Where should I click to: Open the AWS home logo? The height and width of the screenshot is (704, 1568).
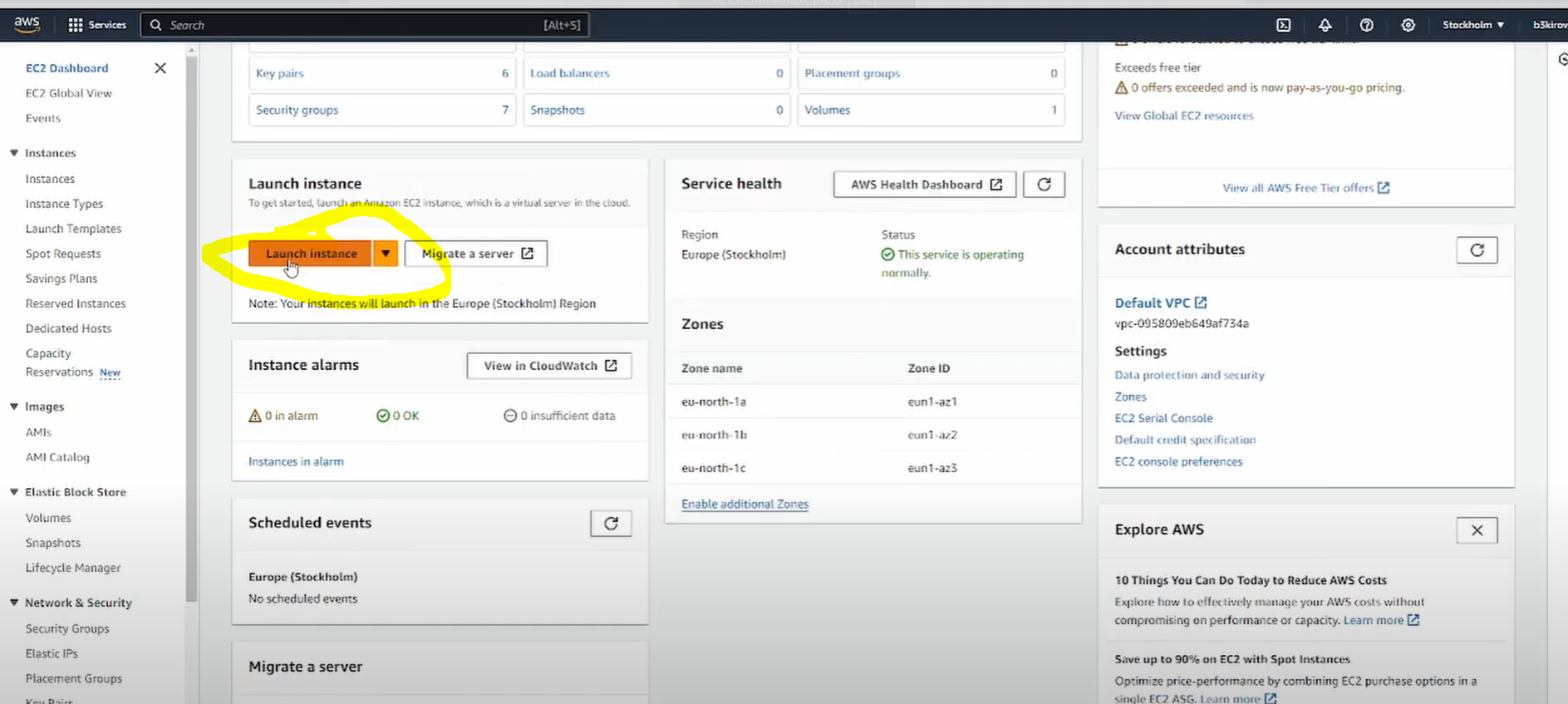pyautogui.click(x=27, y=25)
